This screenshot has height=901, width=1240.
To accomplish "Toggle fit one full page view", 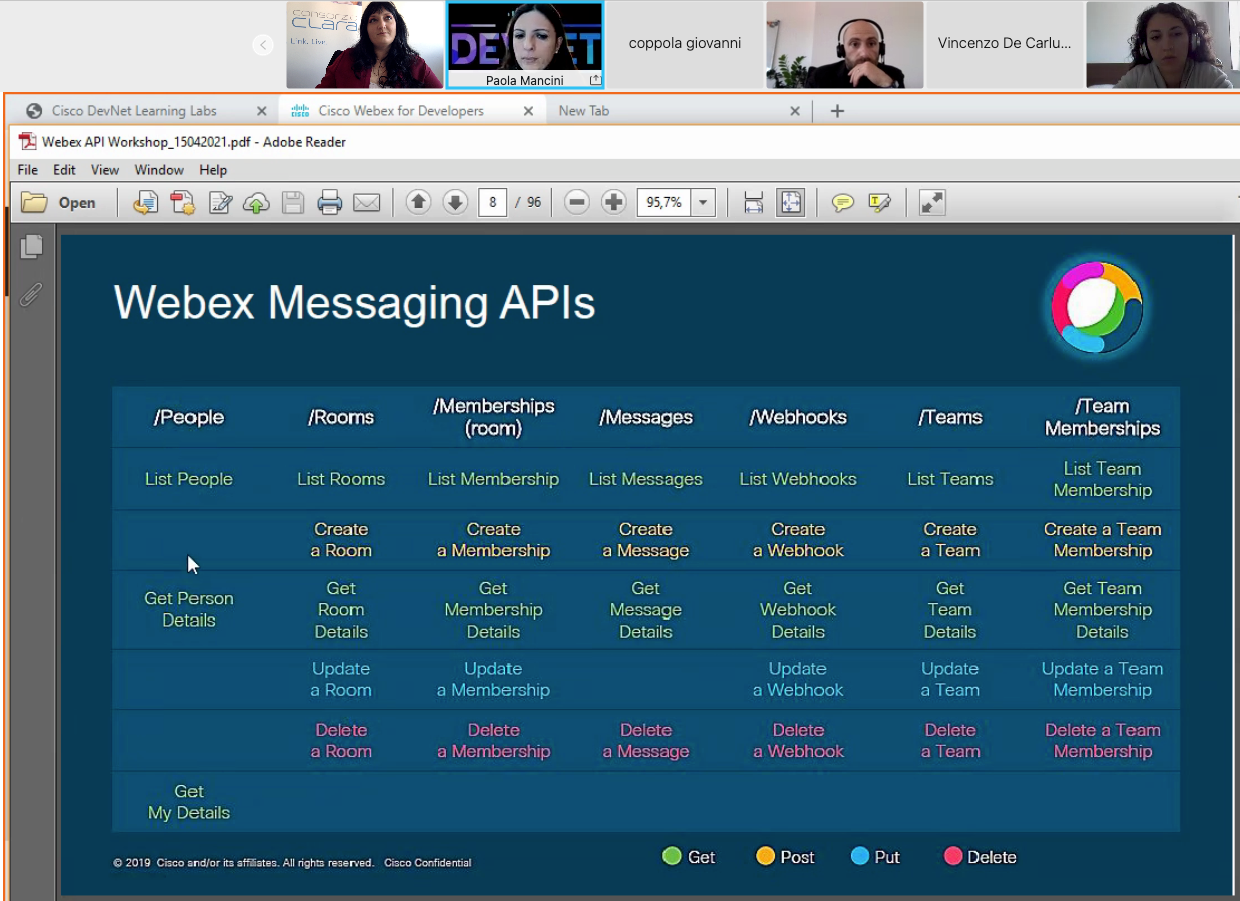I will pyautogui.click(x=791, y=203).
